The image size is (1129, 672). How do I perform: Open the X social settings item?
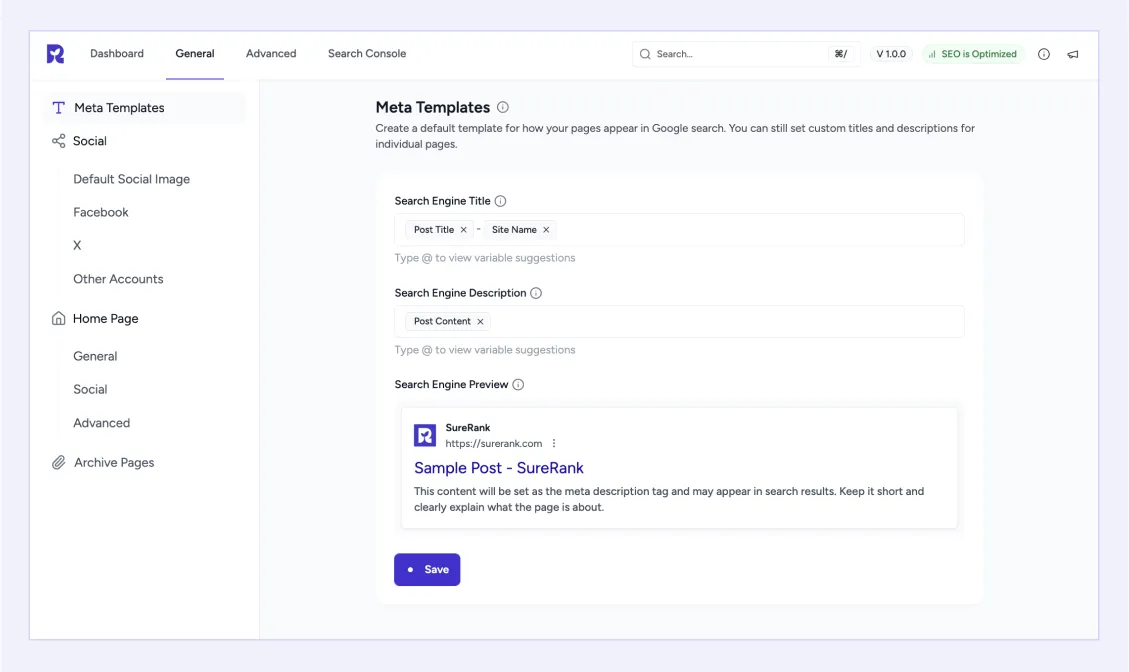click(77, 246)
